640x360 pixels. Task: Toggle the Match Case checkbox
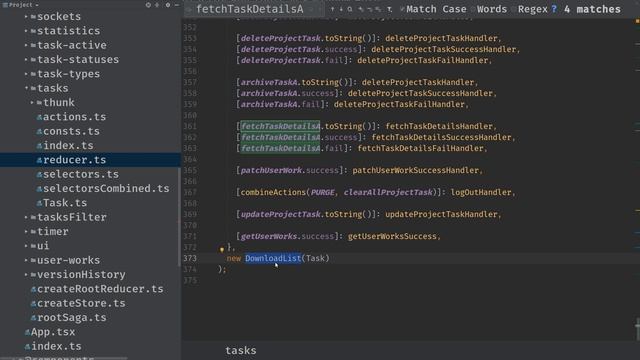click(x=402, y=9)
